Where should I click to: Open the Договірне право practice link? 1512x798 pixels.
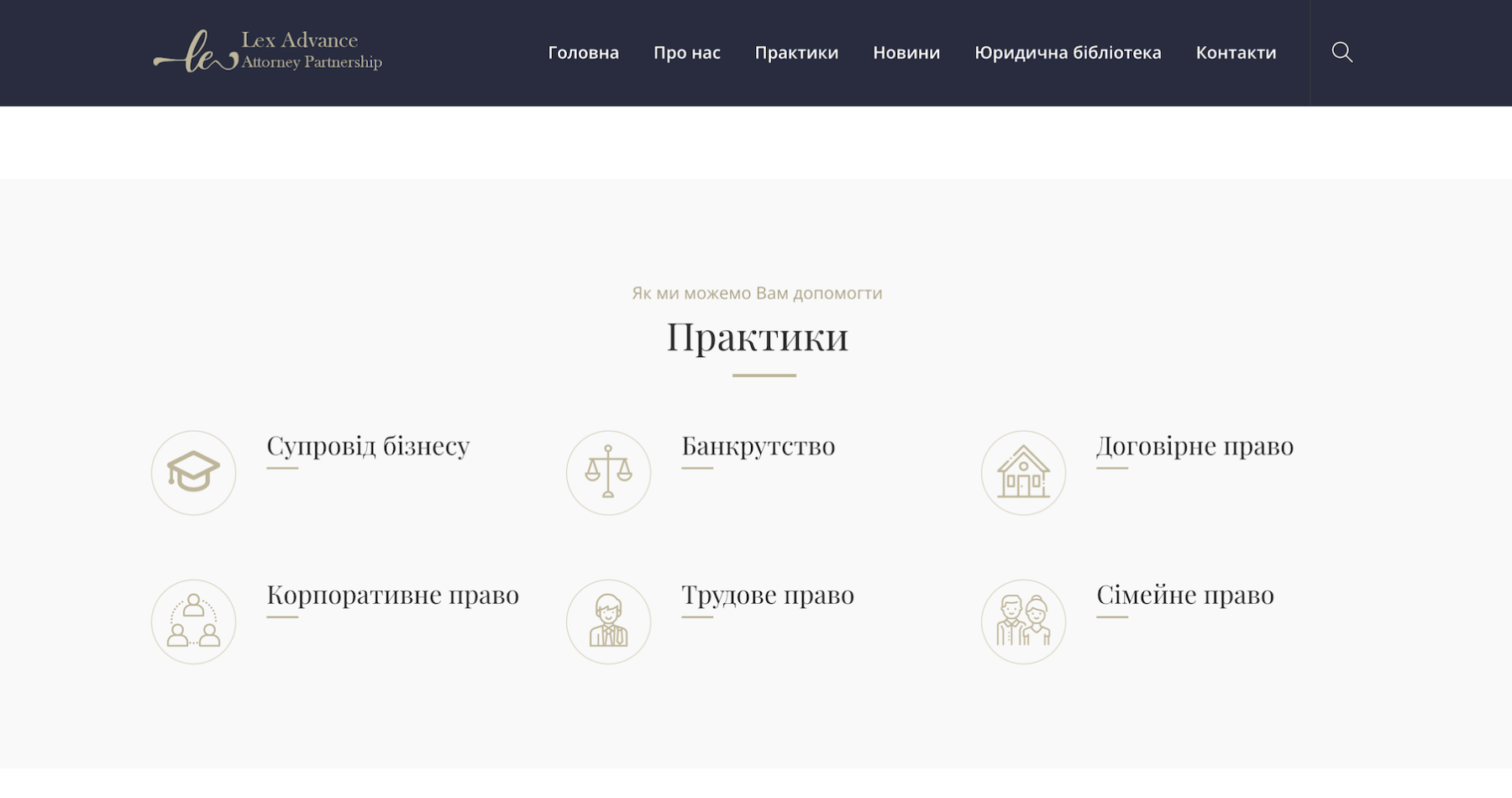[1194, 445]
